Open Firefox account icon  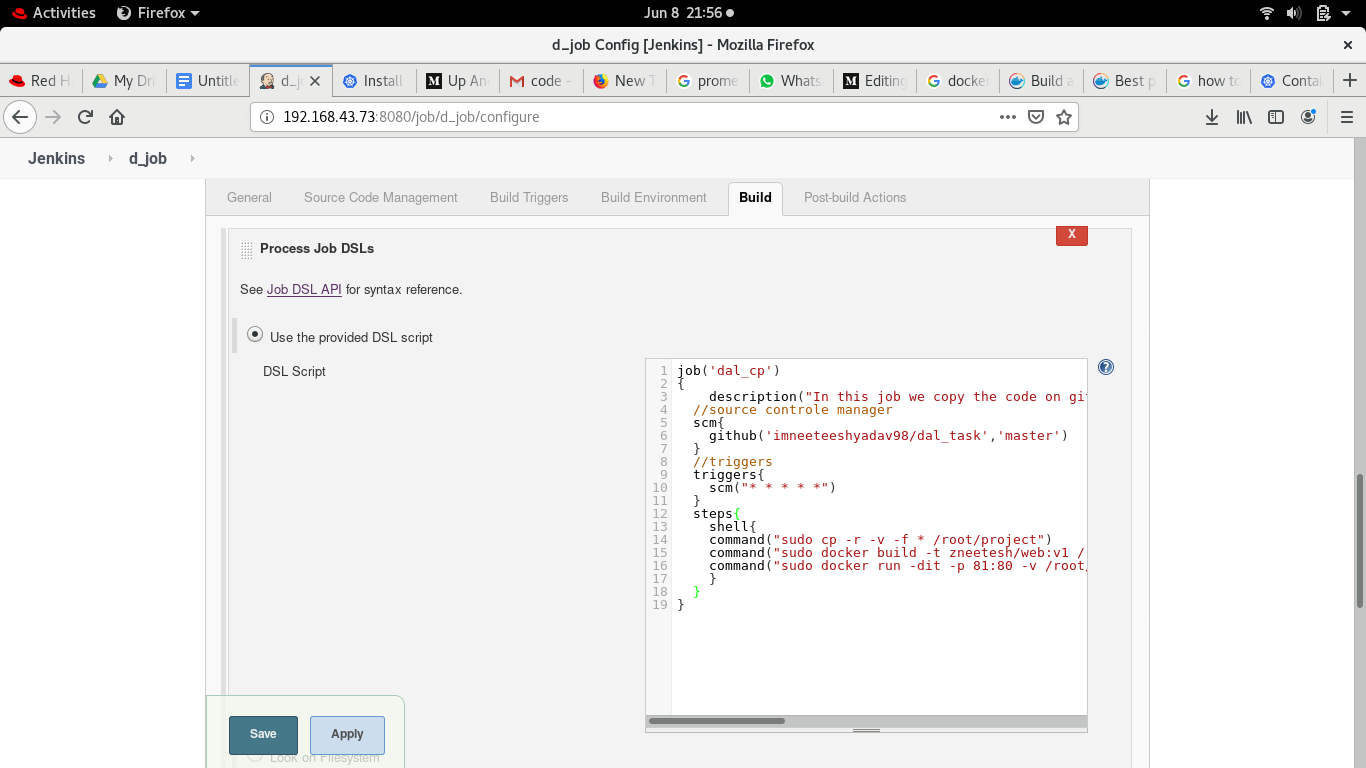pyautogui.click(x=1308, y=117)
